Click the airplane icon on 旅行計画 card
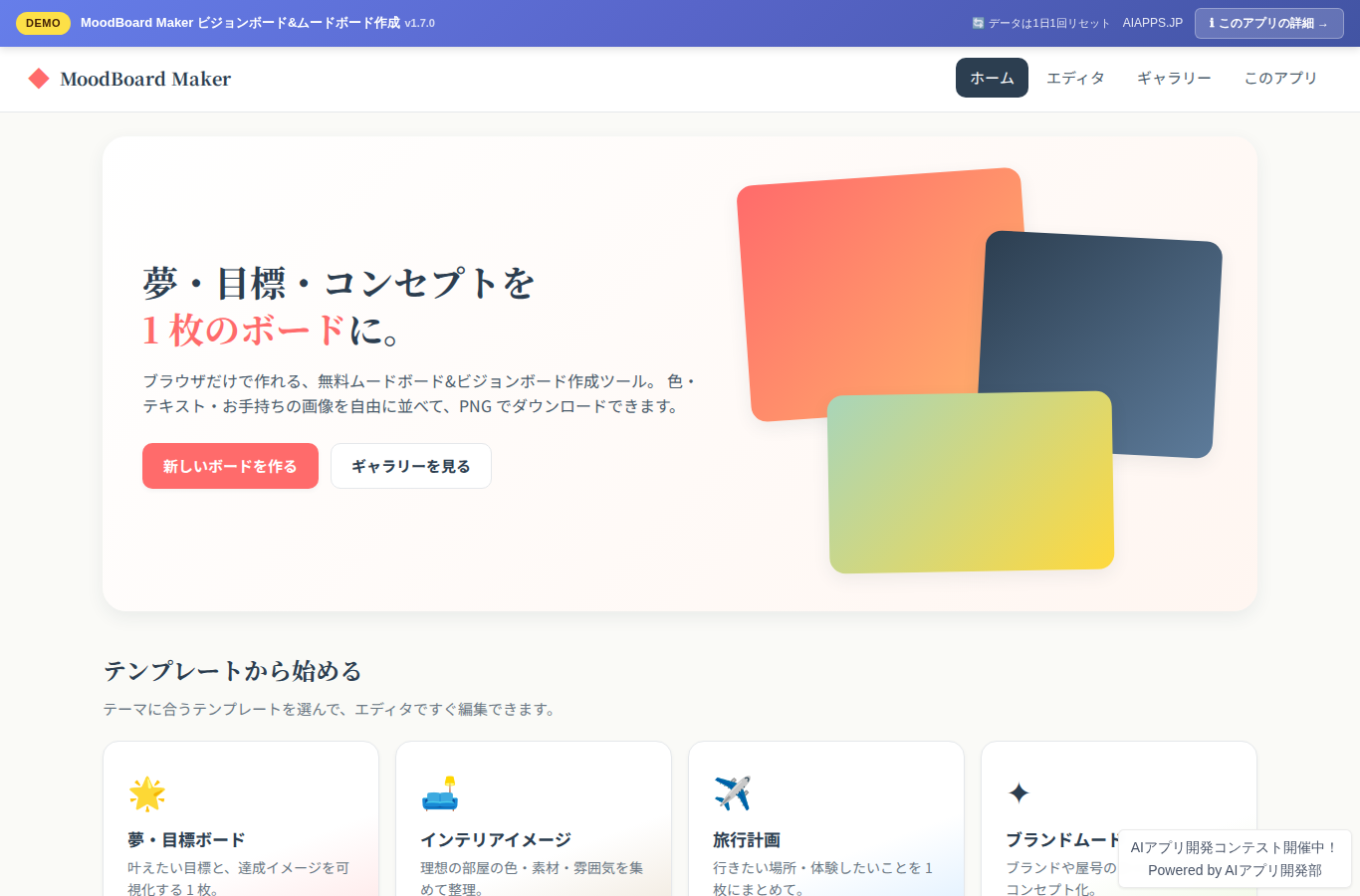The width and height of the screenshot is (1360, 896). [x=732, y=793]
